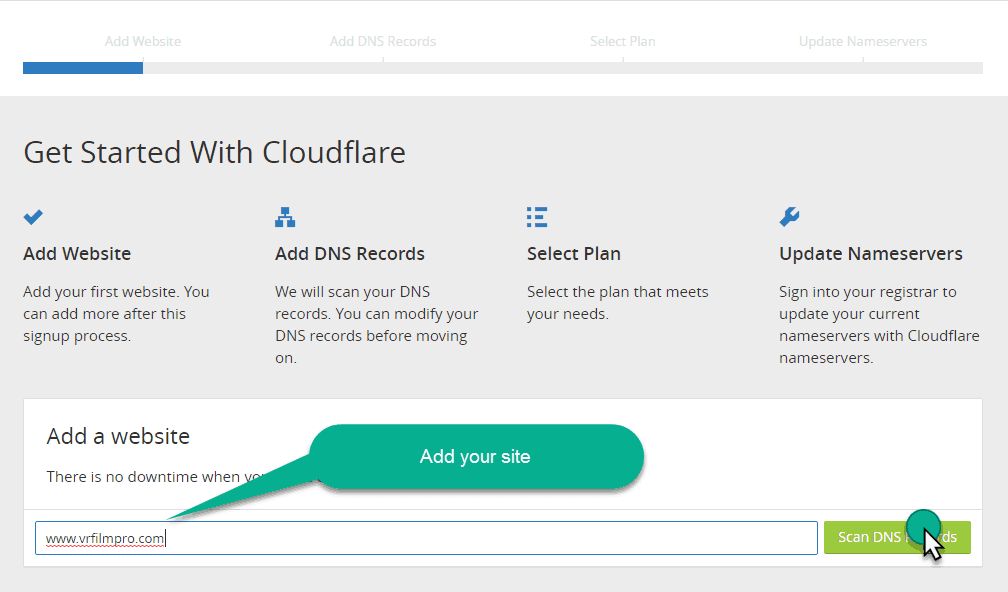Click the 'Sign into your registrar' description
1008x592 pixels.
pos(879,325)
